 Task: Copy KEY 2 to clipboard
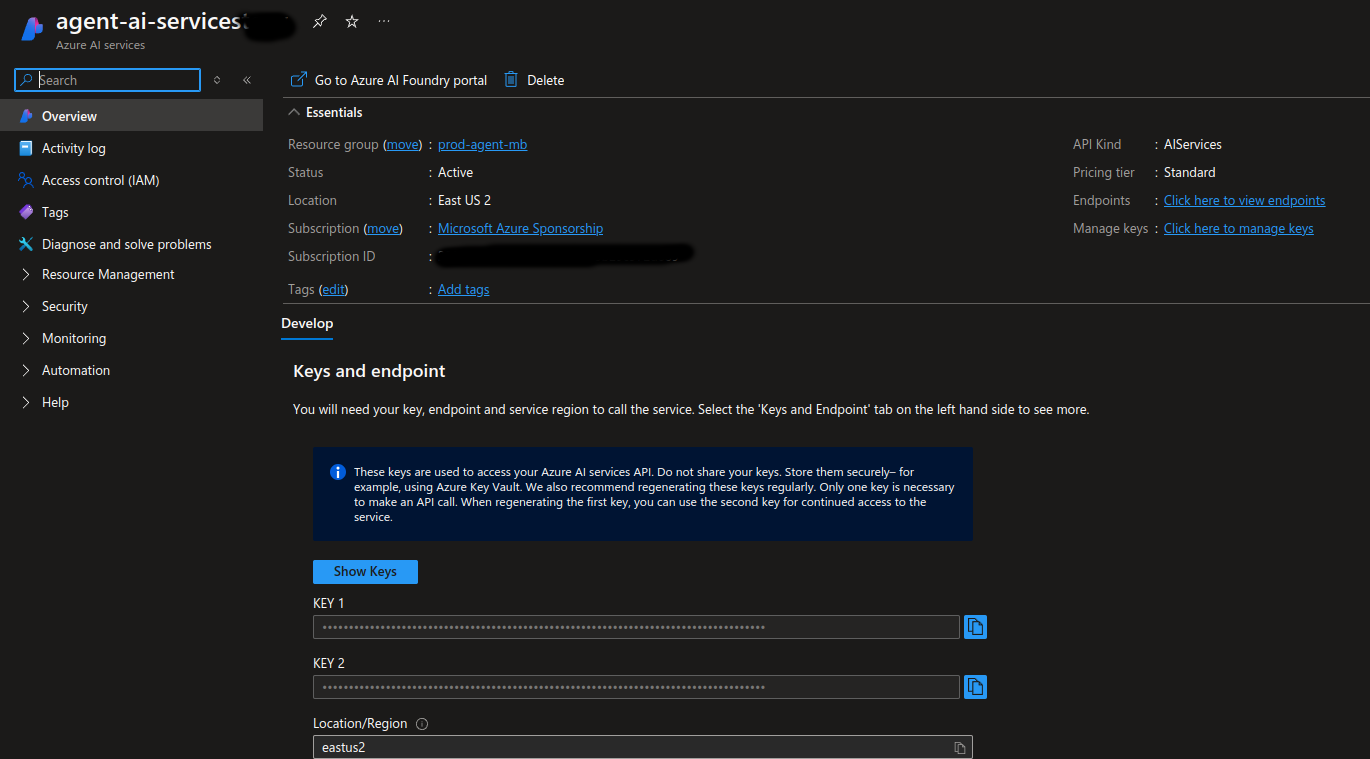(975, 687)
